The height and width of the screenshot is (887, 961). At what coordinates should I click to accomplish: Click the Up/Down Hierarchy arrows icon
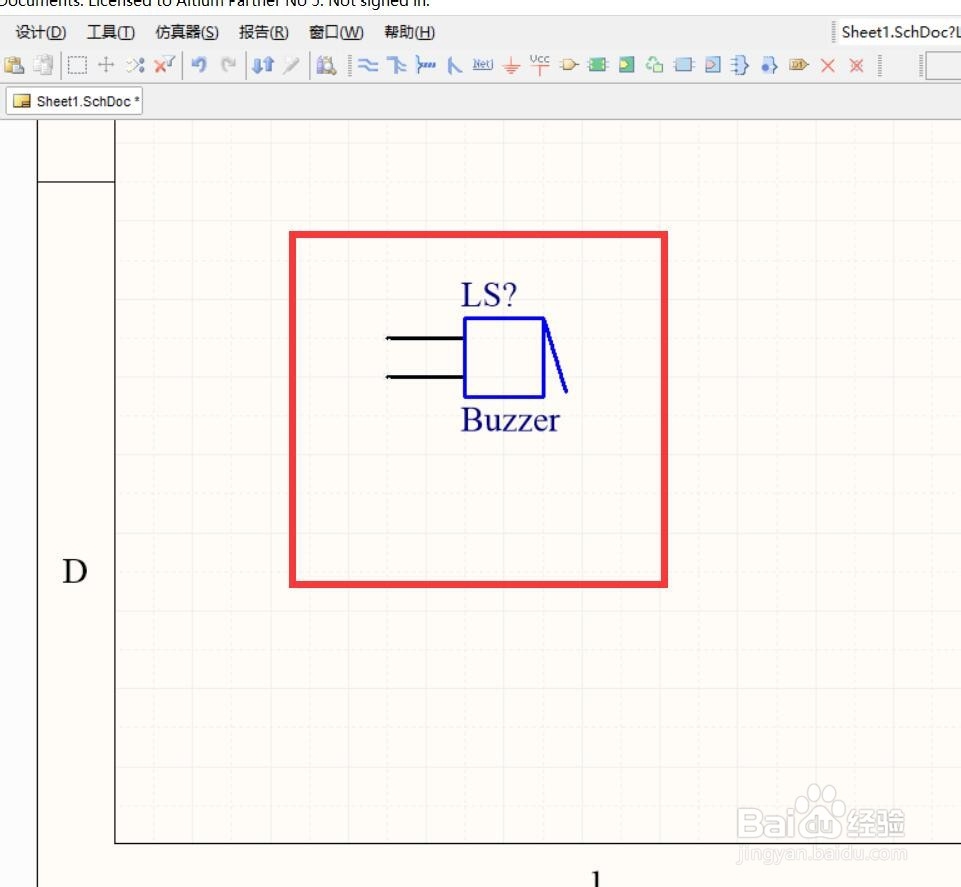point(263,65)
